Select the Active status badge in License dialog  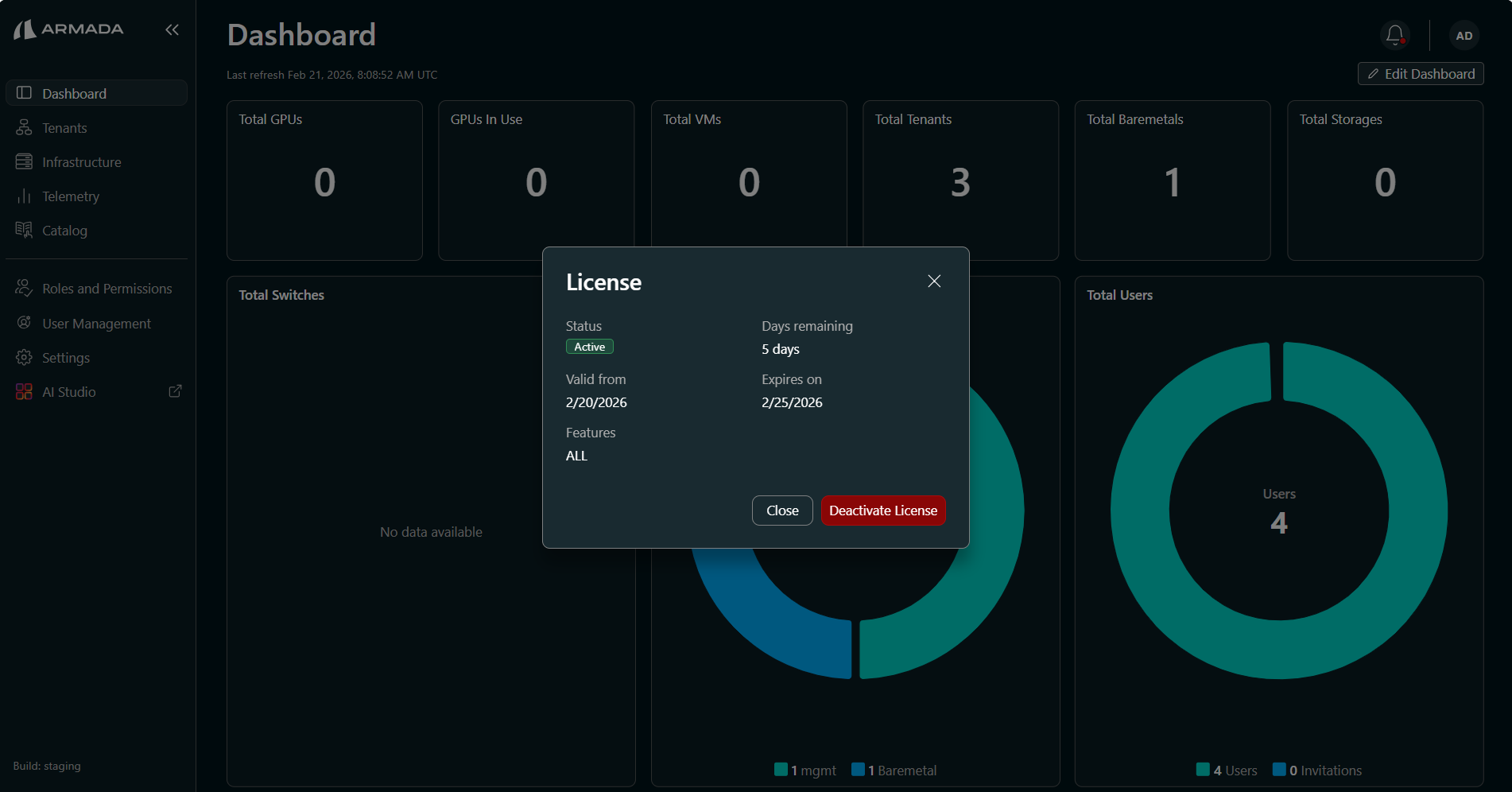tap(589, 346)
